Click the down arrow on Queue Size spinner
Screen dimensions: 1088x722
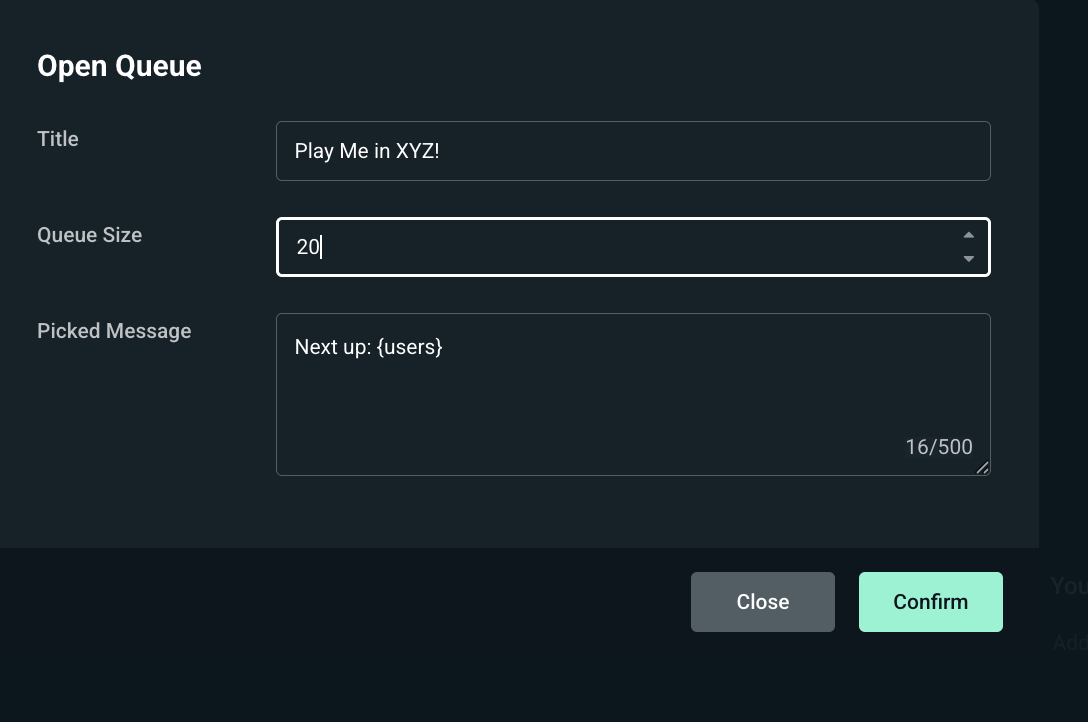click(x=968, y=258)
